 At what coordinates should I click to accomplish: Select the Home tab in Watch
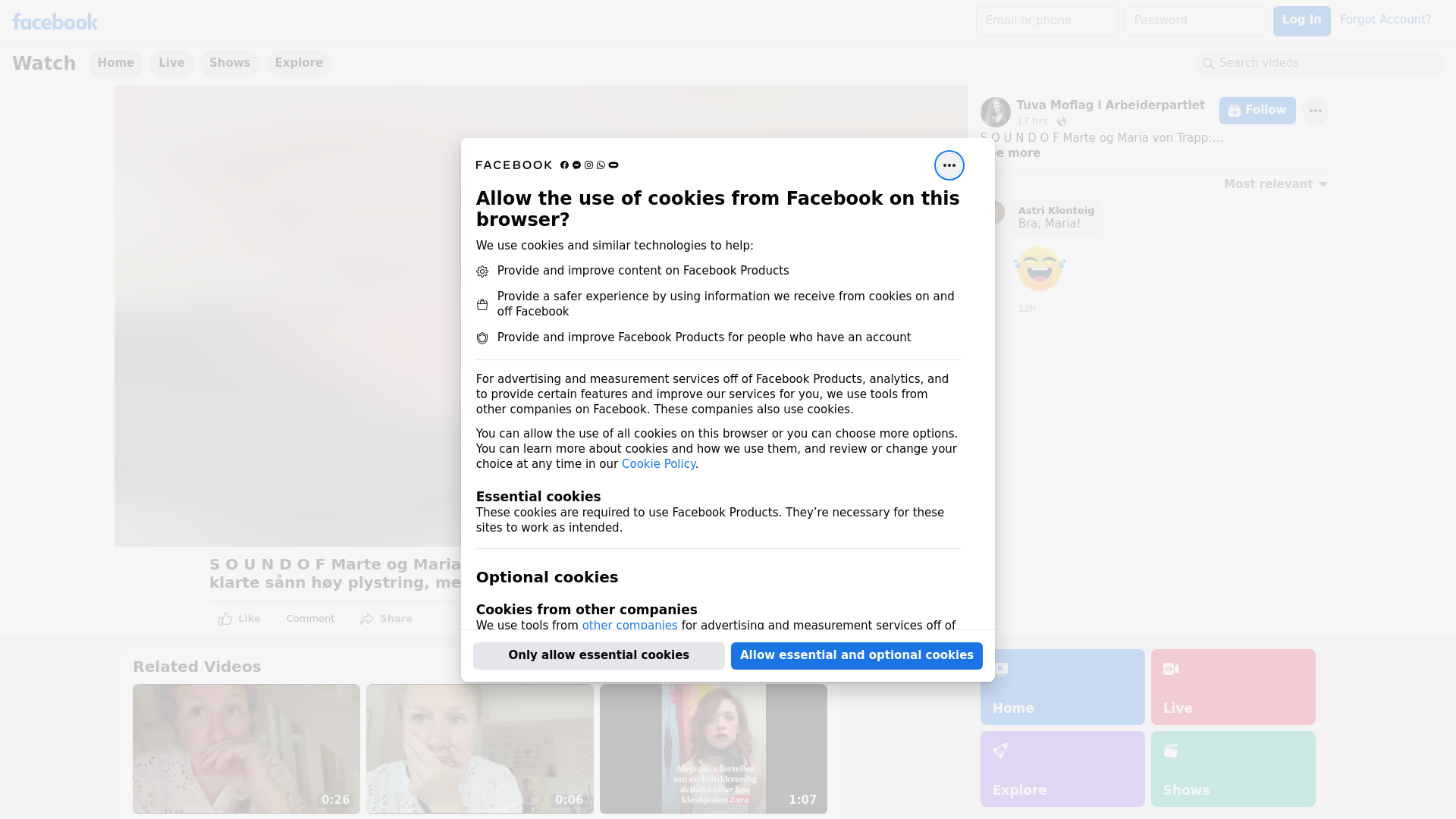point(115,64)
